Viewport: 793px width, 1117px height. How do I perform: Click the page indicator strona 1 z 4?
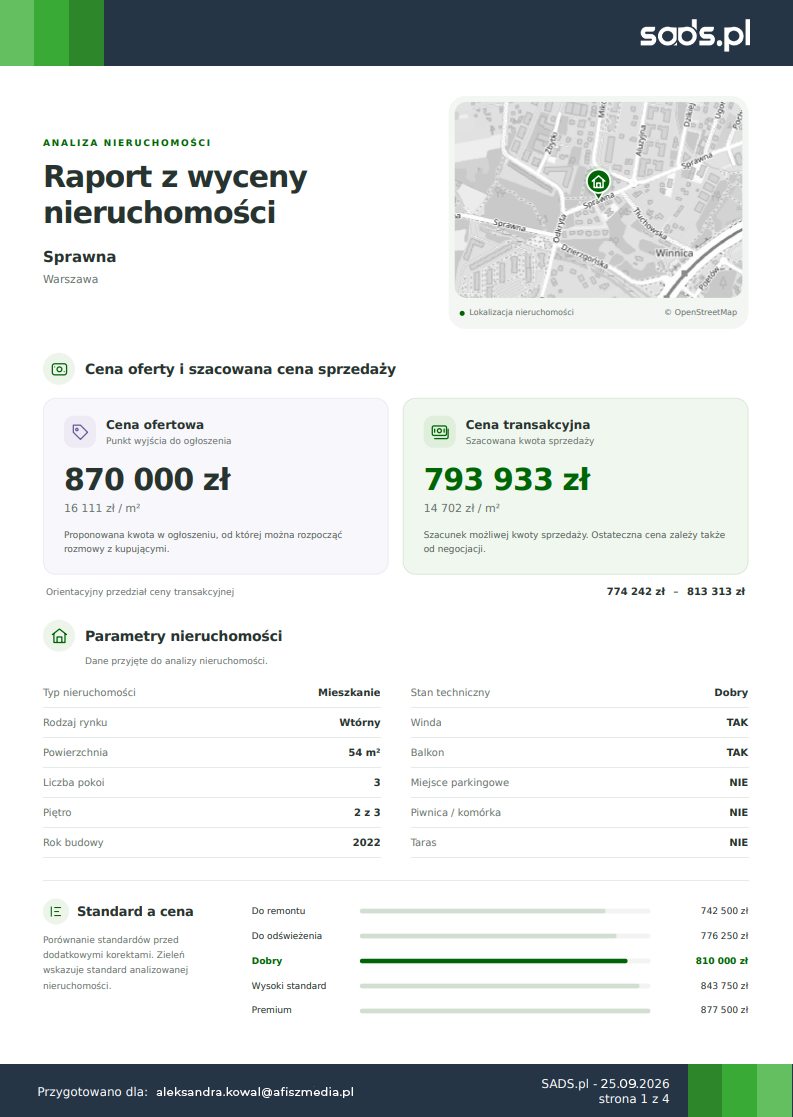633,1099
